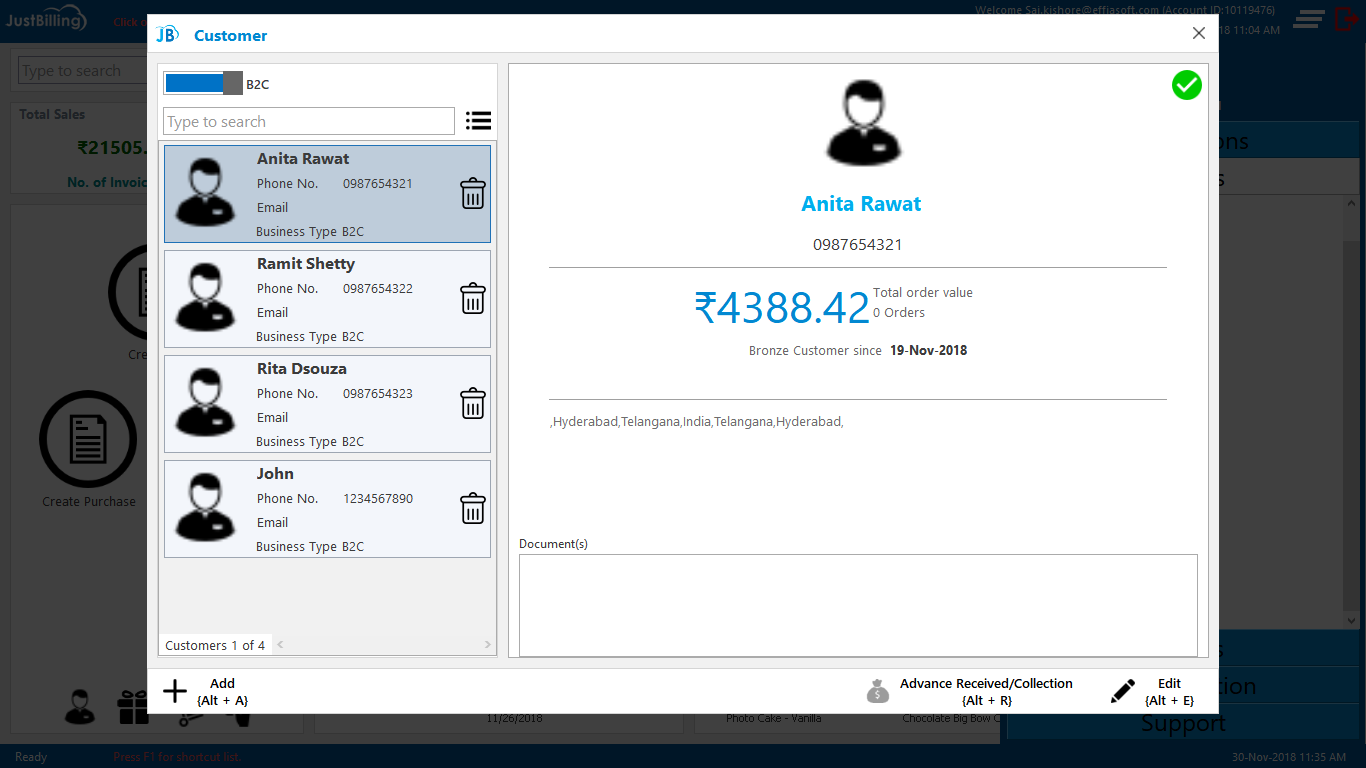Viewport: 1366px width, 768px height.
Task: Click the main window right vertical scrollbar
Action: click(1351, 413)
